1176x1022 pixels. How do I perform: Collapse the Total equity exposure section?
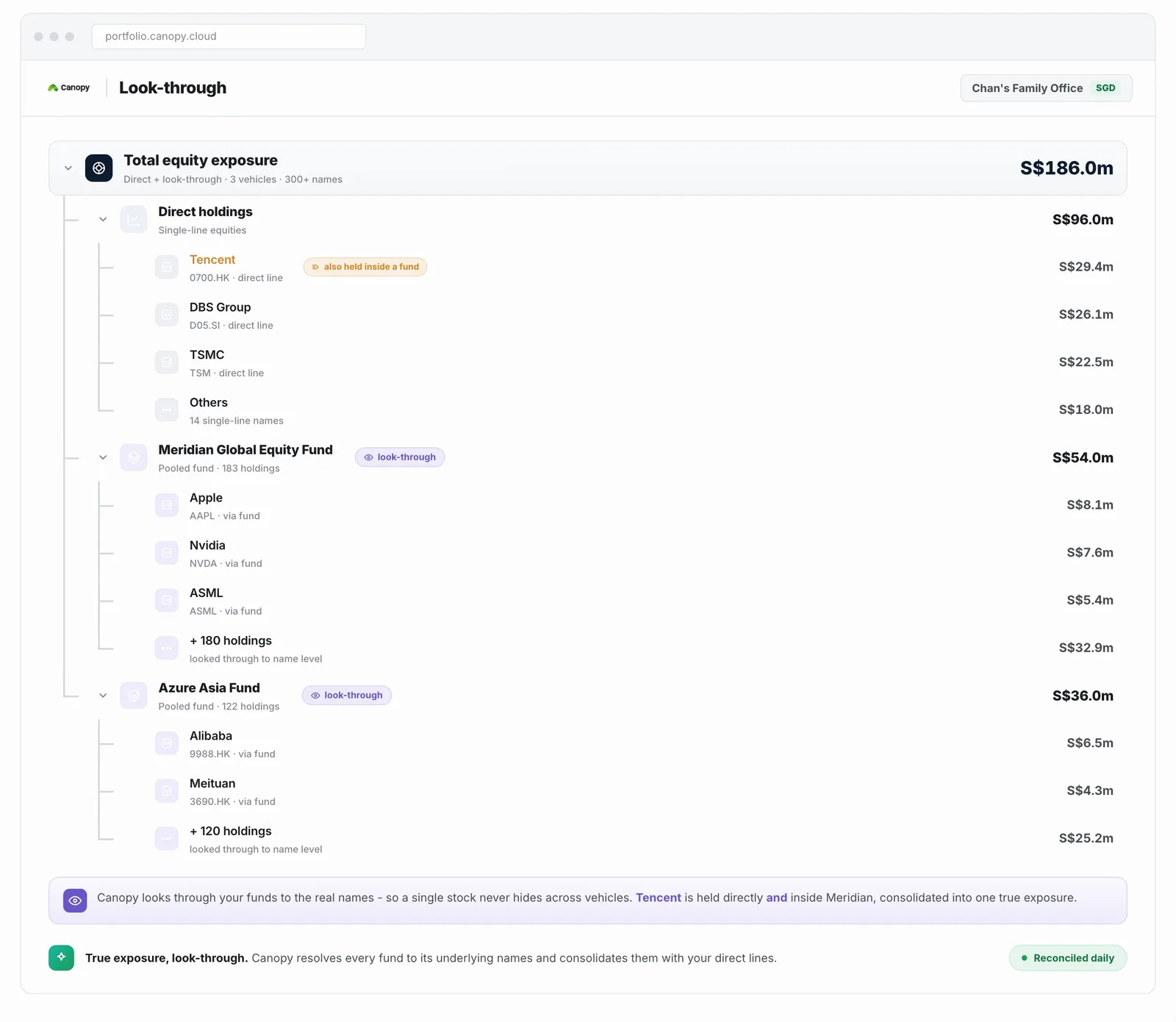(x=68, y=168)
